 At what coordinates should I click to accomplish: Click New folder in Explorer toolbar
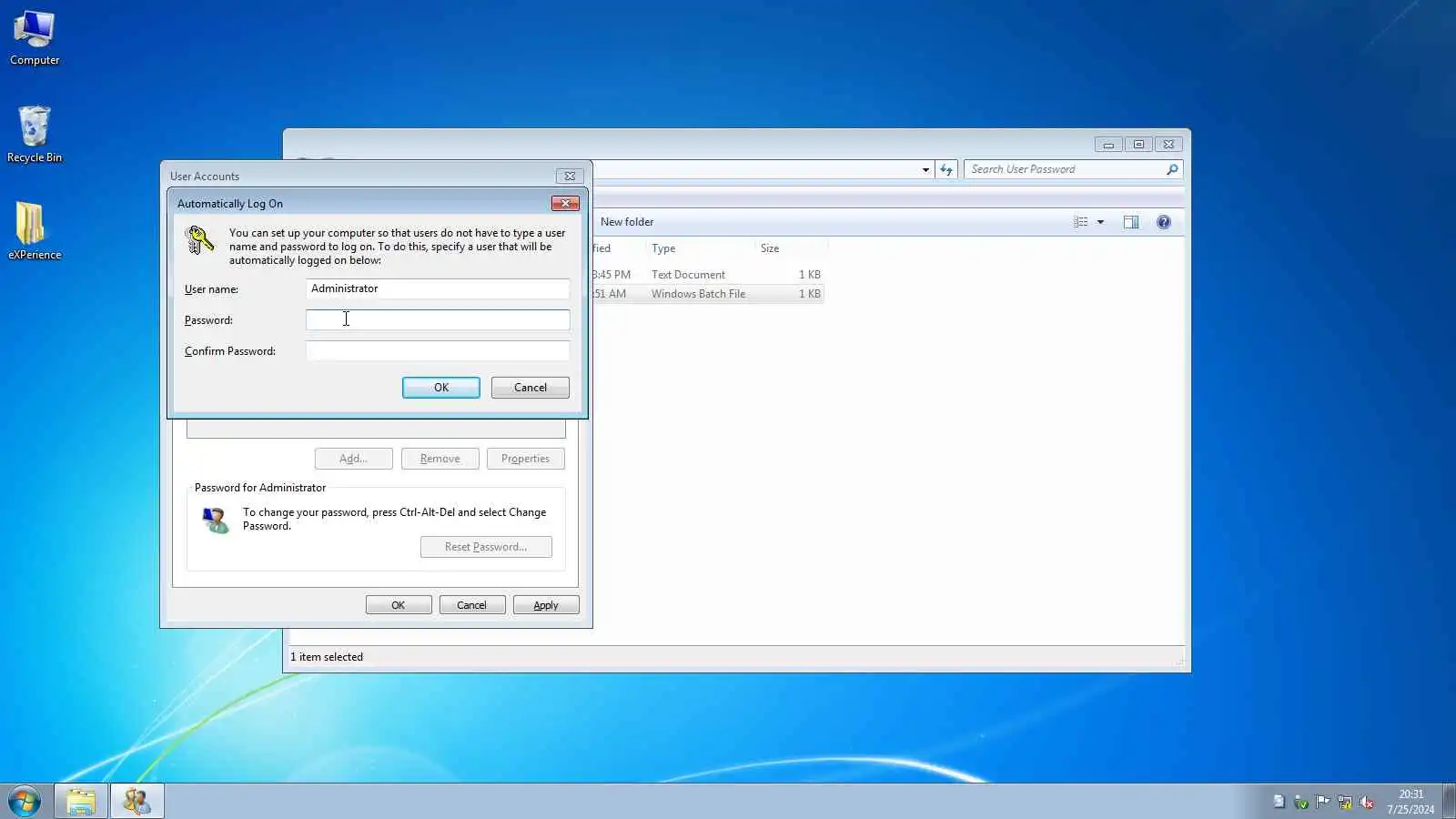point(627,222)
